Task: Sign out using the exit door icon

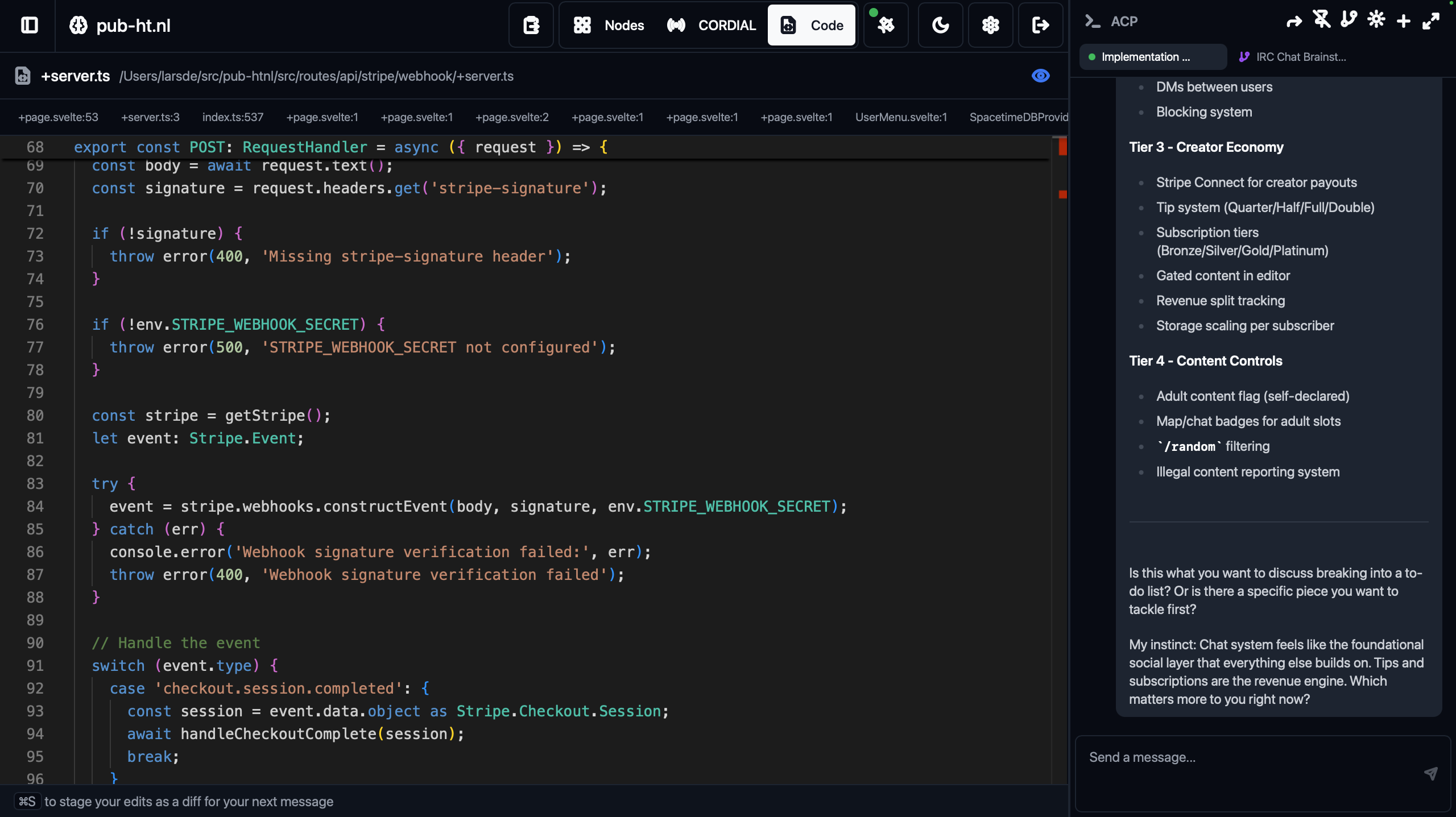Action: (1040, 25)
